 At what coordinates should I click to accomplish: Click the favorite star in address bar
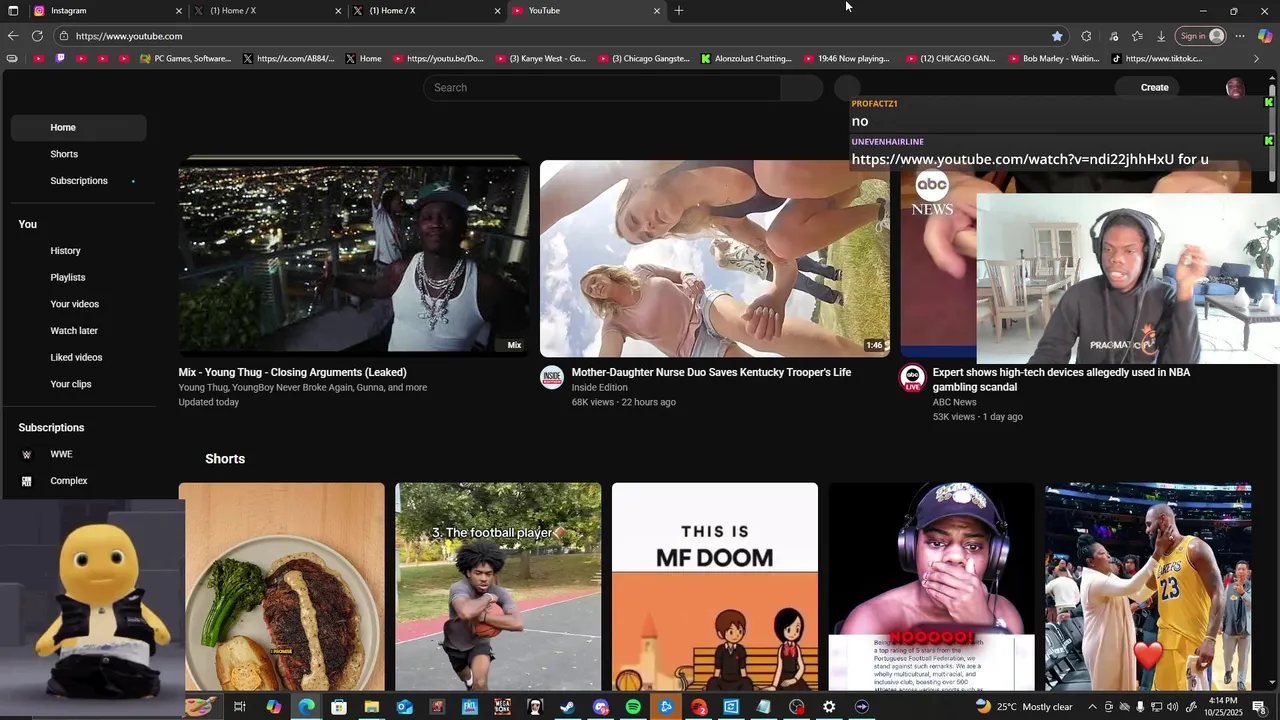(x=1057, y=36)
